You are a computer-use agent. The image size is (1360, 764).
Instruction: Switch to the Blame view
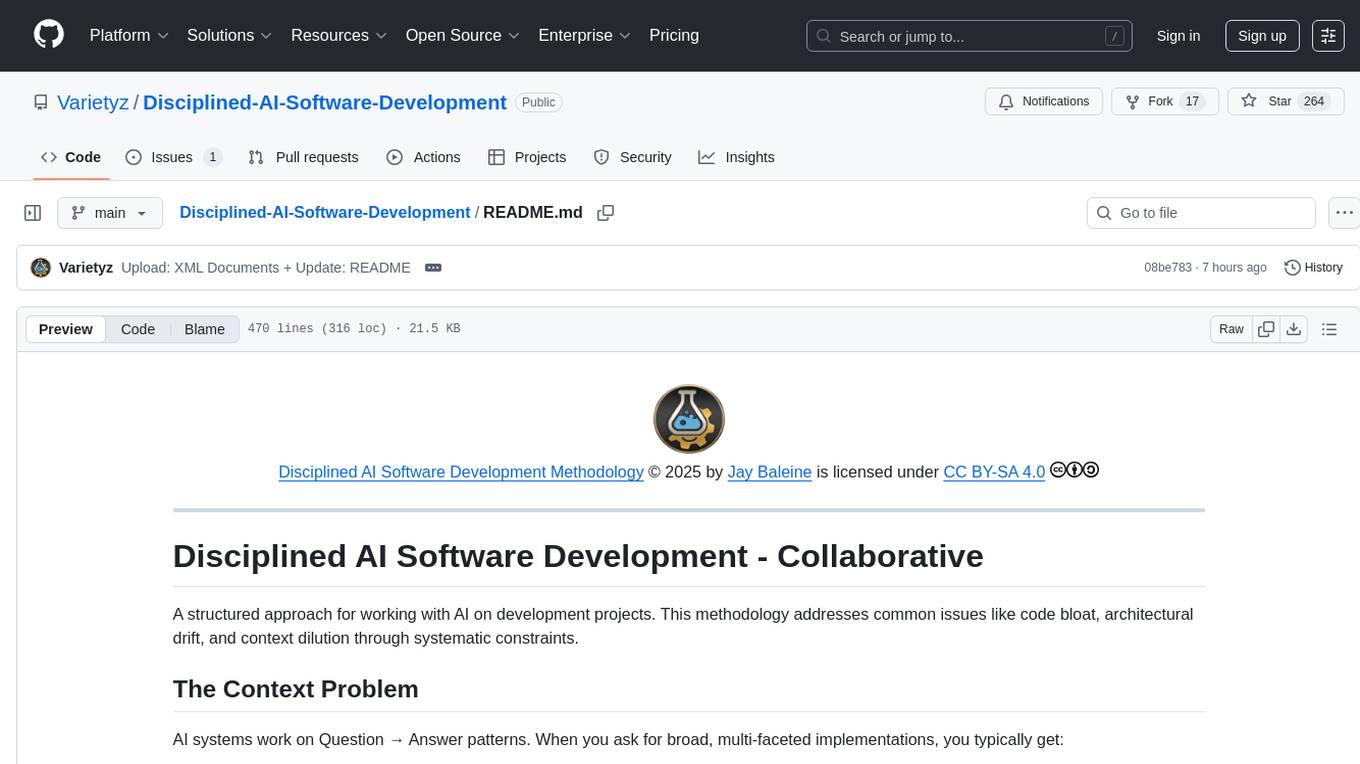(x=205, y=329)
